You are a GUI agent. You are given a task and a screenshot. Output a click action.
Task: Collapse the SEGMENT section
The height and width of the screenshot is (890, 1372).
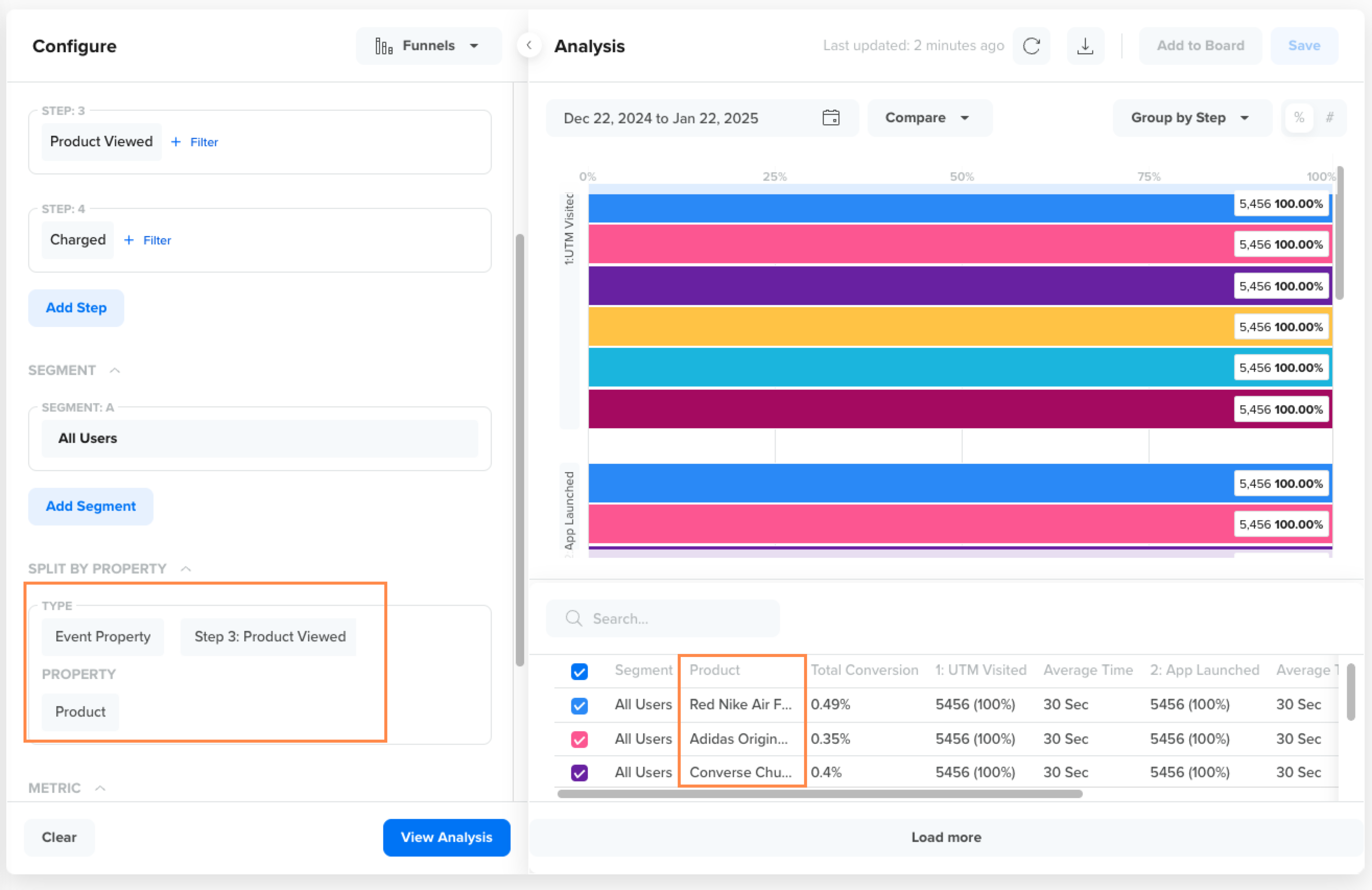[115, 370]
